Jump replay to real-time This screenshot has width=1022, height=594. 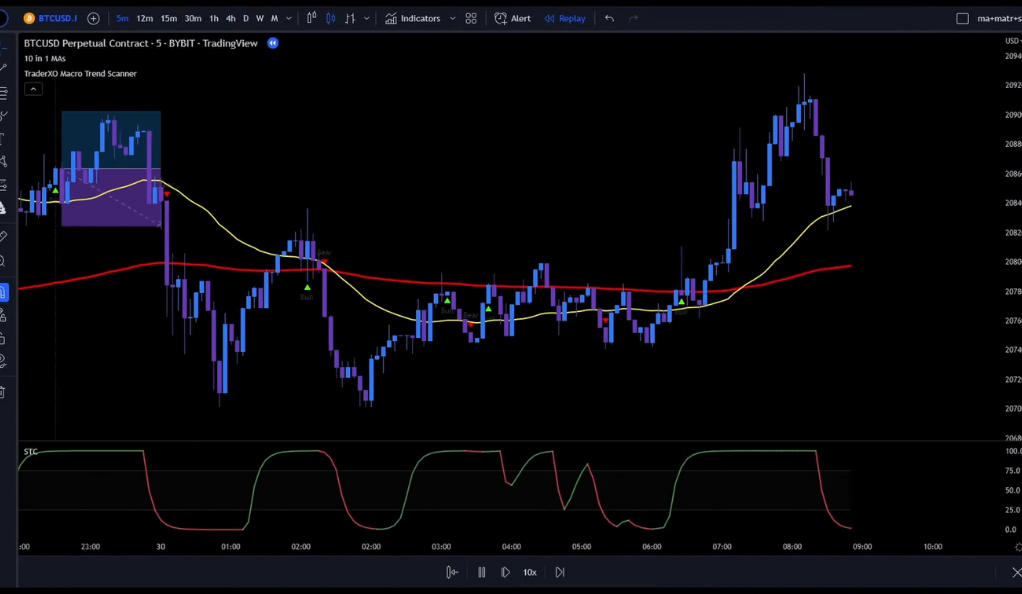point(560,572)
